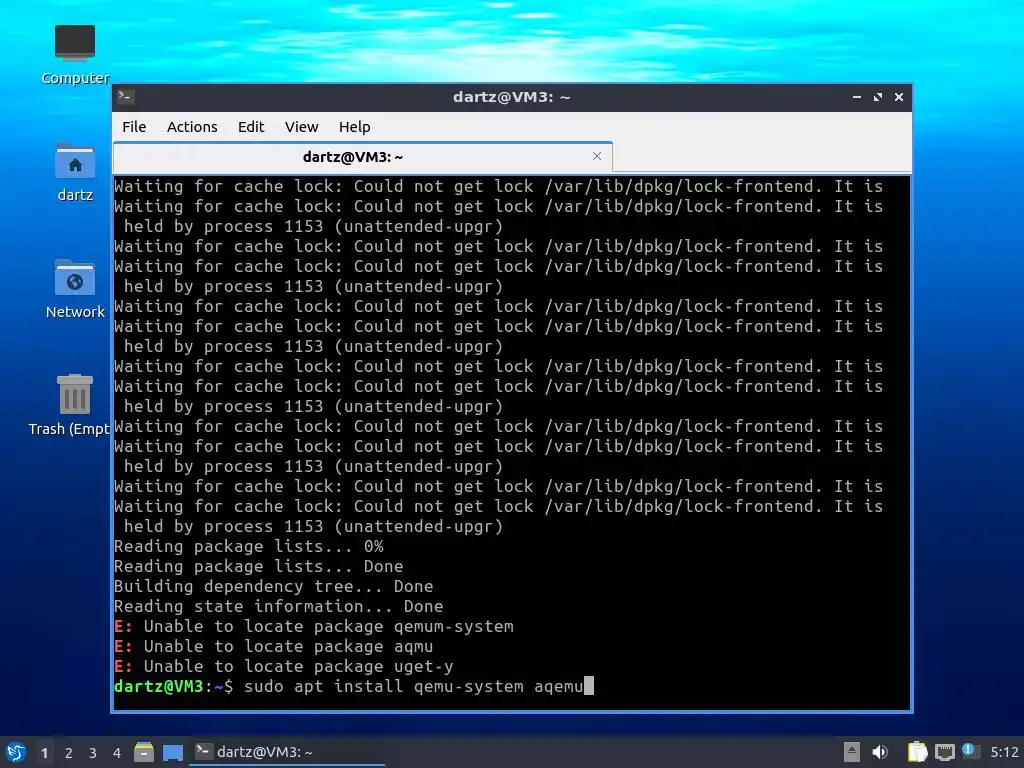Select dartz@VM3 terminal taskbar button
1024x768 pixels.
click(x=287, y=752)
